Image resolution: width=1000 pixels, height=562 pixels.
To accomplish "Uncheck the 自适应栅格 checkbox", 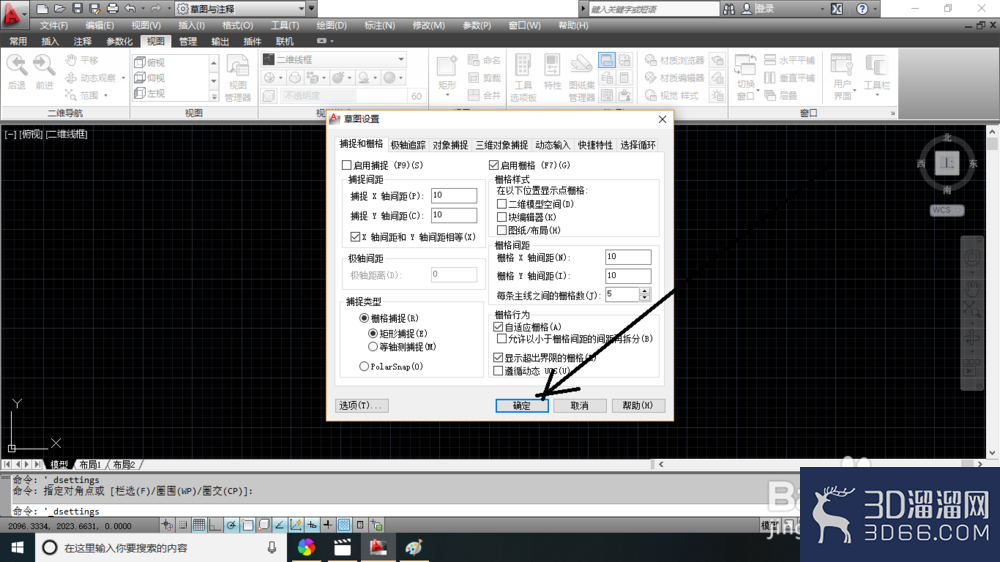I will point(498,327).
